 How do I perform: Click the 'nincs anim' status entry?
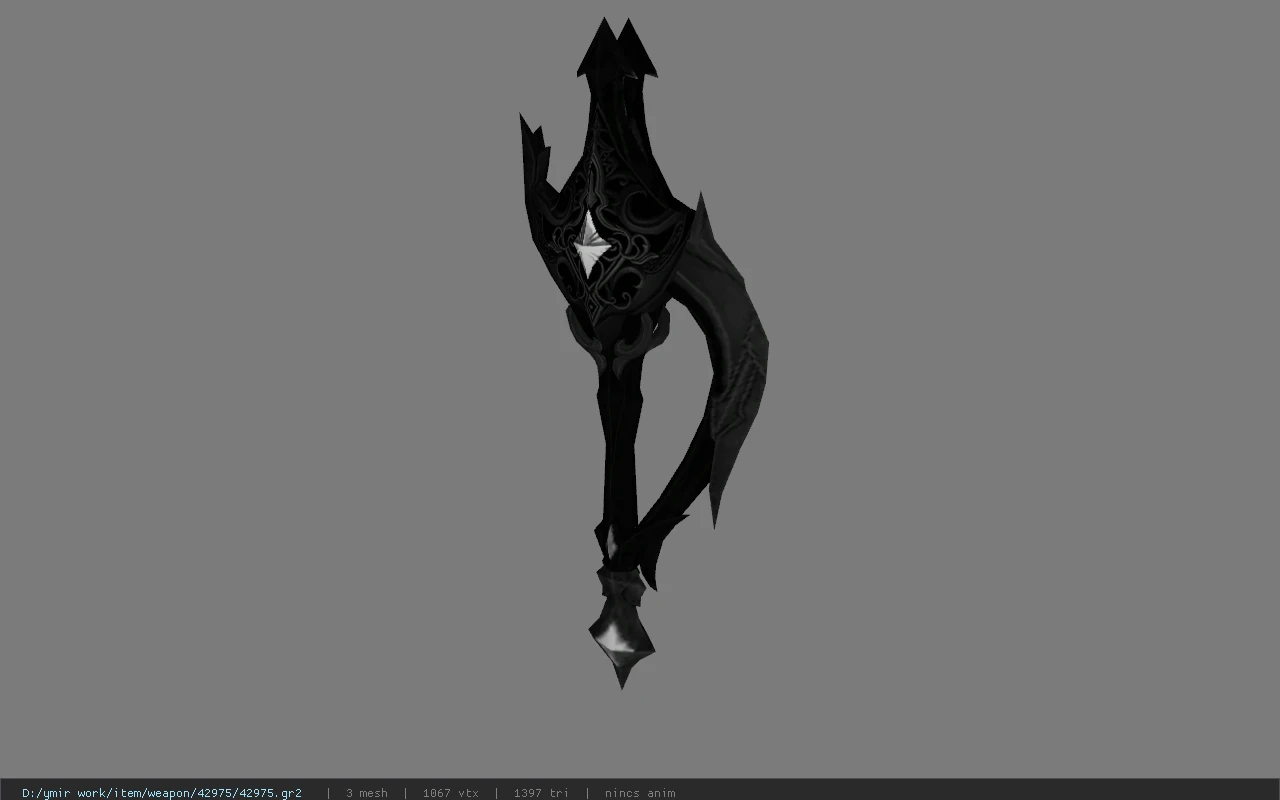tap(640, 793)
